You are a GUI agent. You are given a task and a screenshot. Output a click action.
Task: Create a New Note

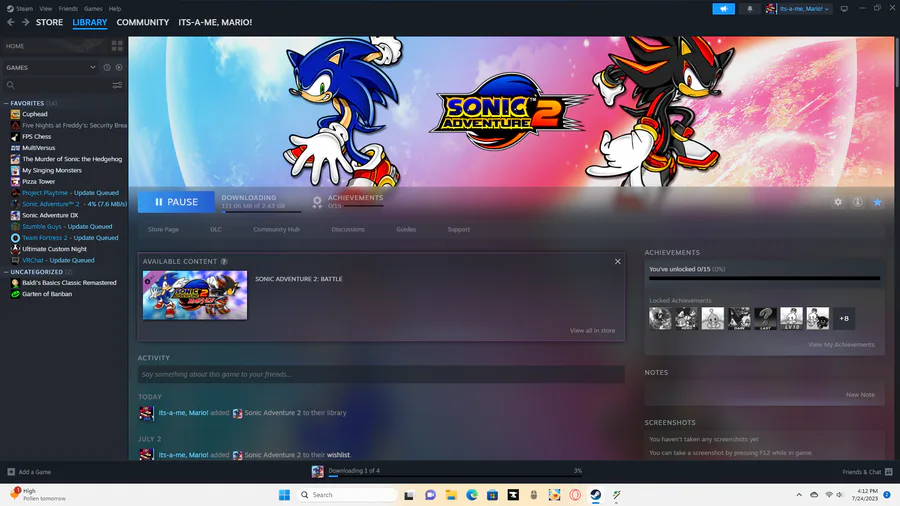point(860,395)
